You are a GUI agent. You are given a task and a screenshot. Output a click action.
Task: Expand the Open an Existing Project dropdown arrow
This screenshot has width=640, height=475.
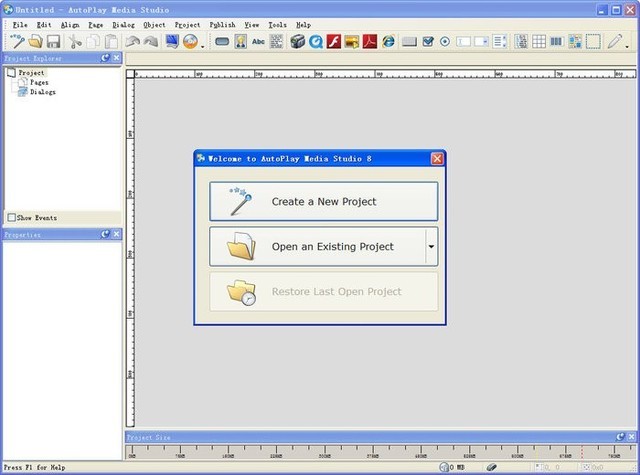click(x=430, y=246)
